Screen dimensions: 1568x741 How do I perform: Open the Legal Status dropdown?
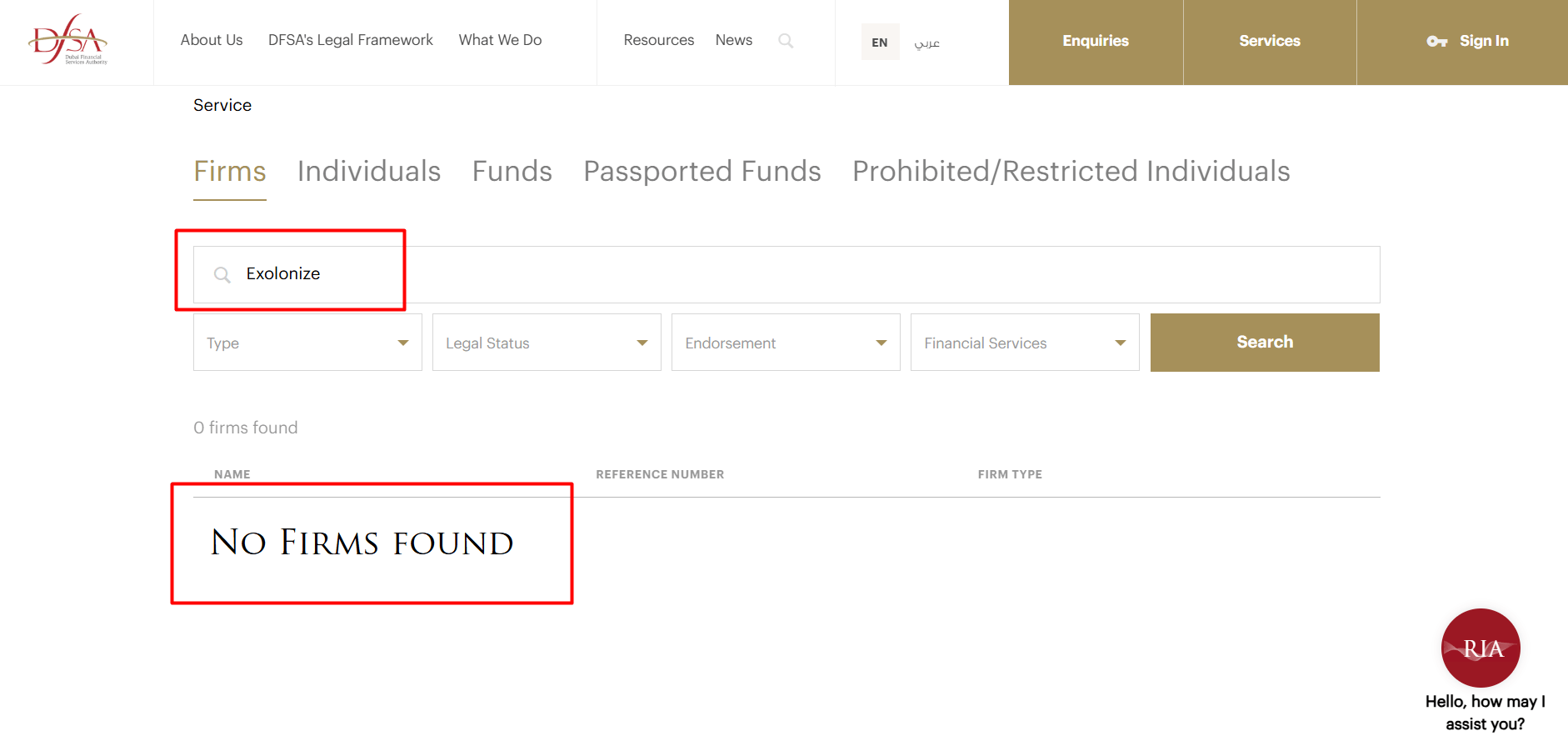tap(547, 343)
